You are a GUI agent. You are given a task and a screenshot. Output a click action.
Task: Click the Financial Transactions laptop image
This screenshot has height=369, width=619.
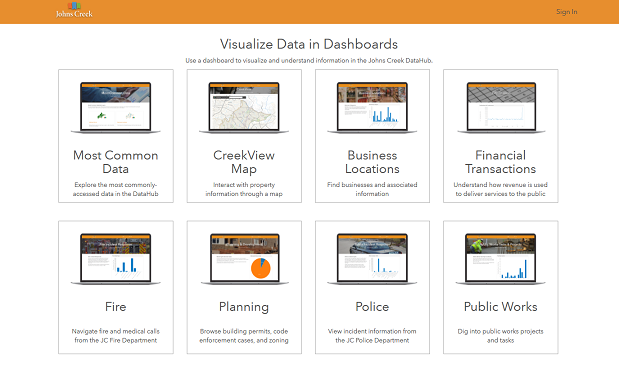[501, 108]
